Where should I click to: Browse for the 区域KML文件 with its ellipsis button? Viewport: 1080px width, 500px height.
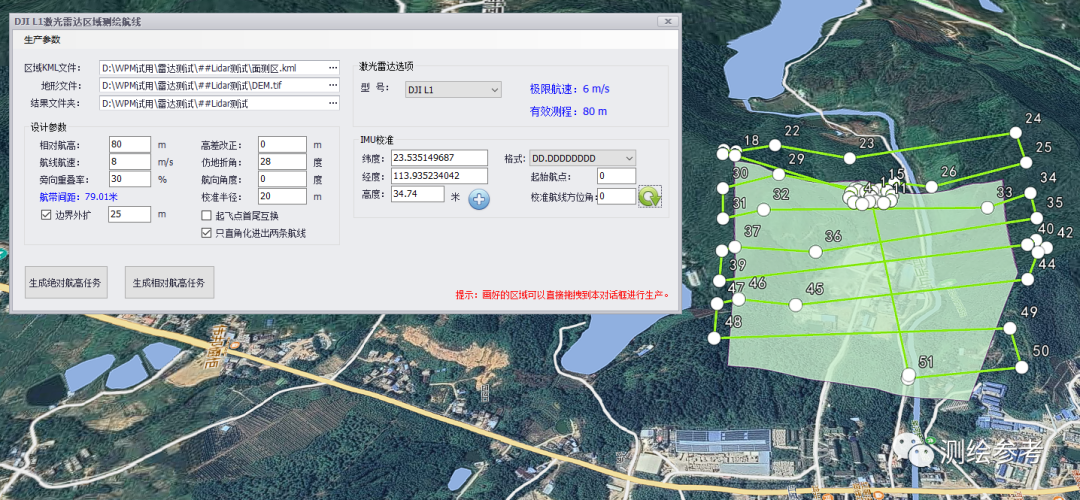pos(333,67)
